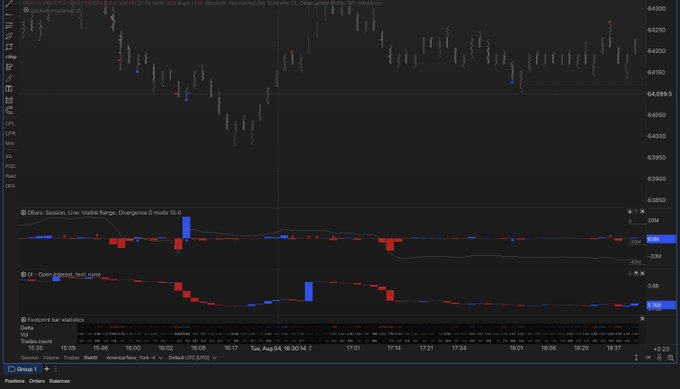
Task: Select the note annotation tool
Action: 9,67
